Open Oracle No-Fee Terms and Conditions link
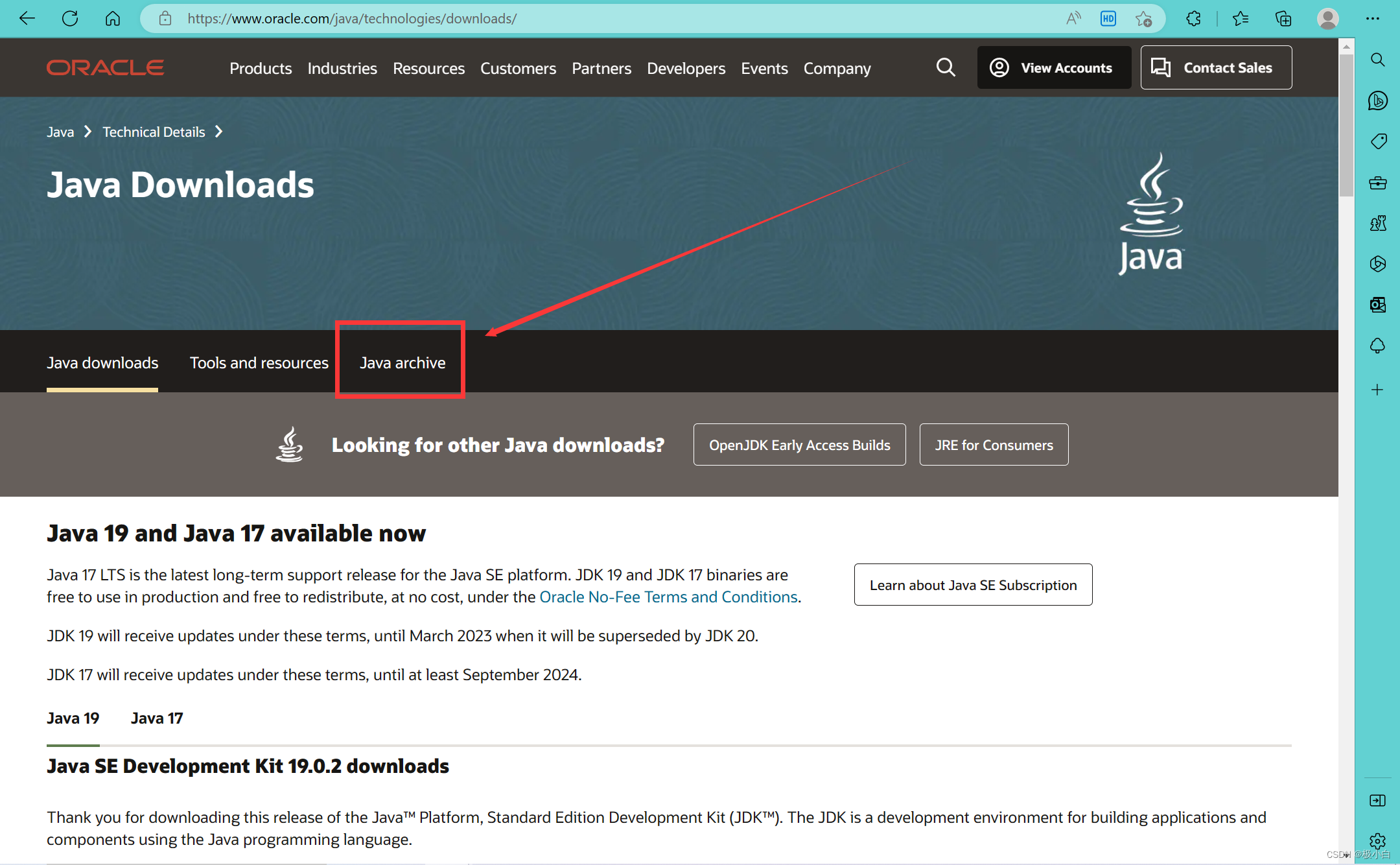Viewport: 1400px width, 865px height. tap(668, 597)
